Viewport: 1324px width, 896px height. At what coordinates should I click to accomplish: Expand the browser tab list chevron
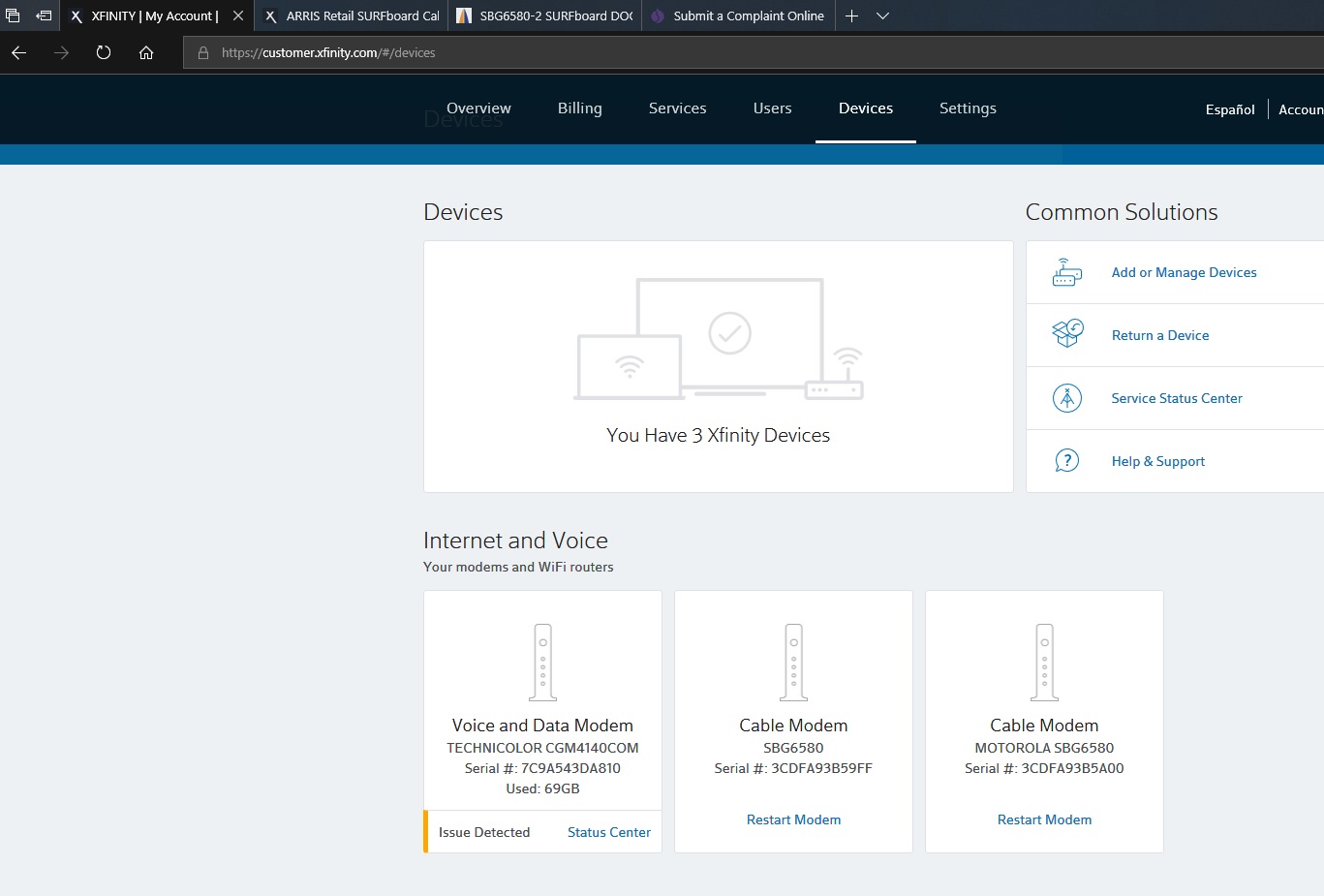coord(882,16)
